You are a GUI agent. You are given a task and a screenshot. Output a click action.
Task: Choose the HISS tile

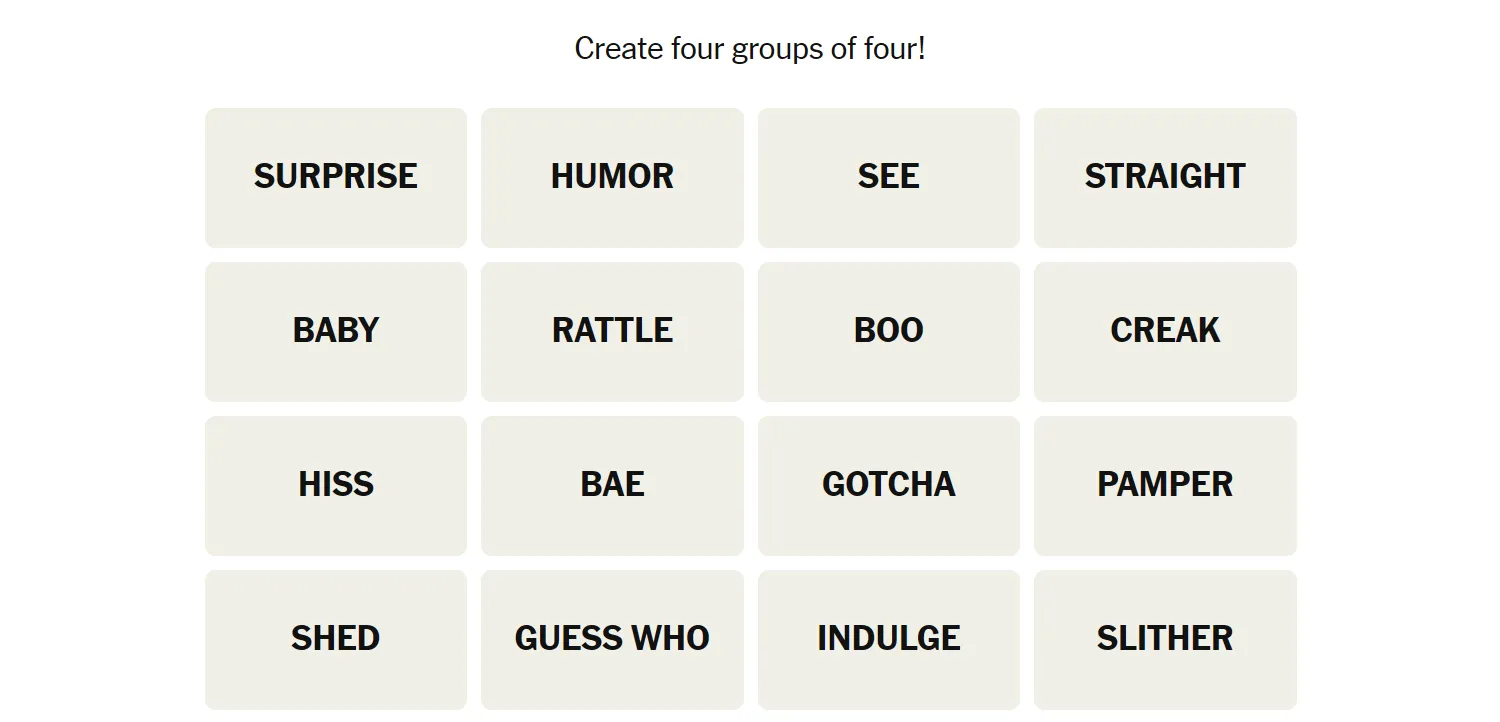click(336, 486)
